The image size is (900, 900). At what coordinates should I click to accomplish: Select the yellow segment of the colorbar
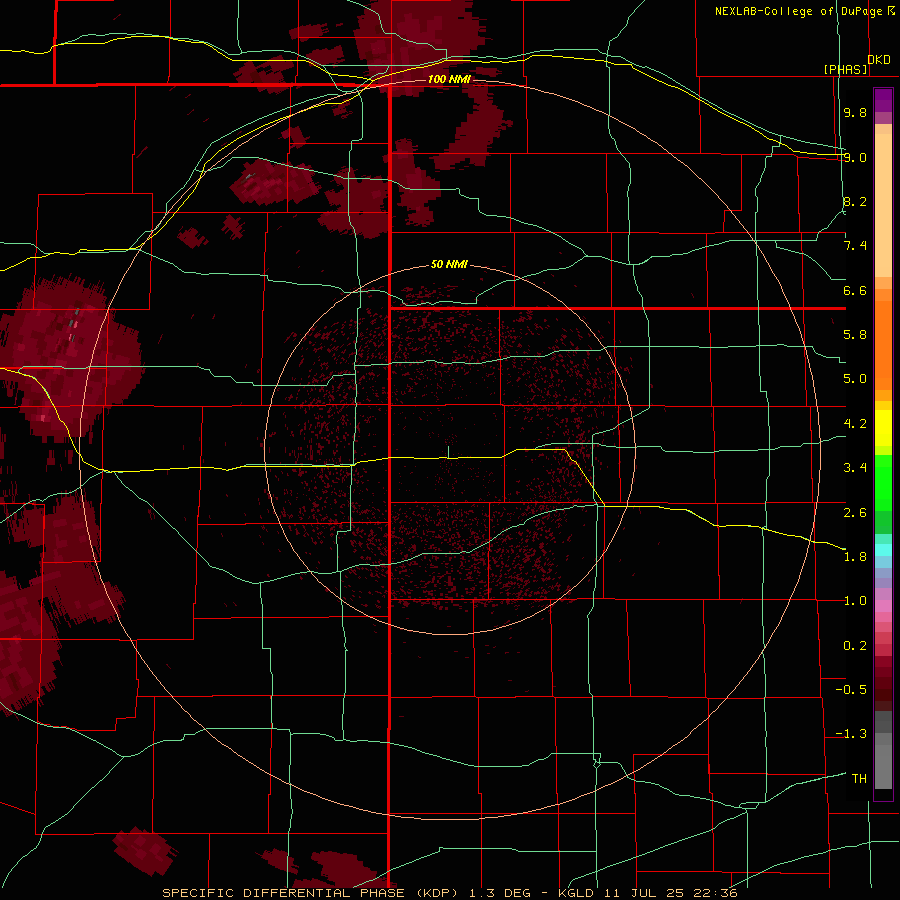tap(883, 428)
